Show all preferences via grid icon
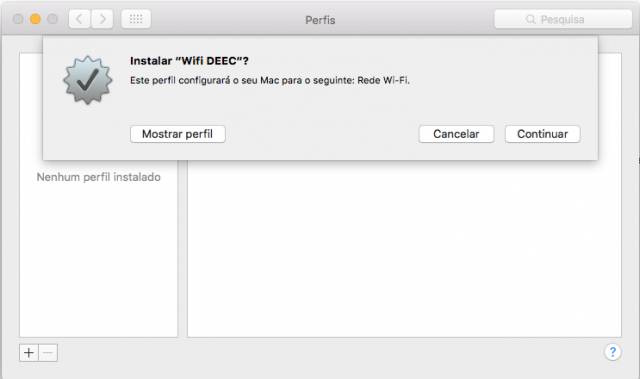The width and height of the screenshot is (640, 379). click(136, 19)
